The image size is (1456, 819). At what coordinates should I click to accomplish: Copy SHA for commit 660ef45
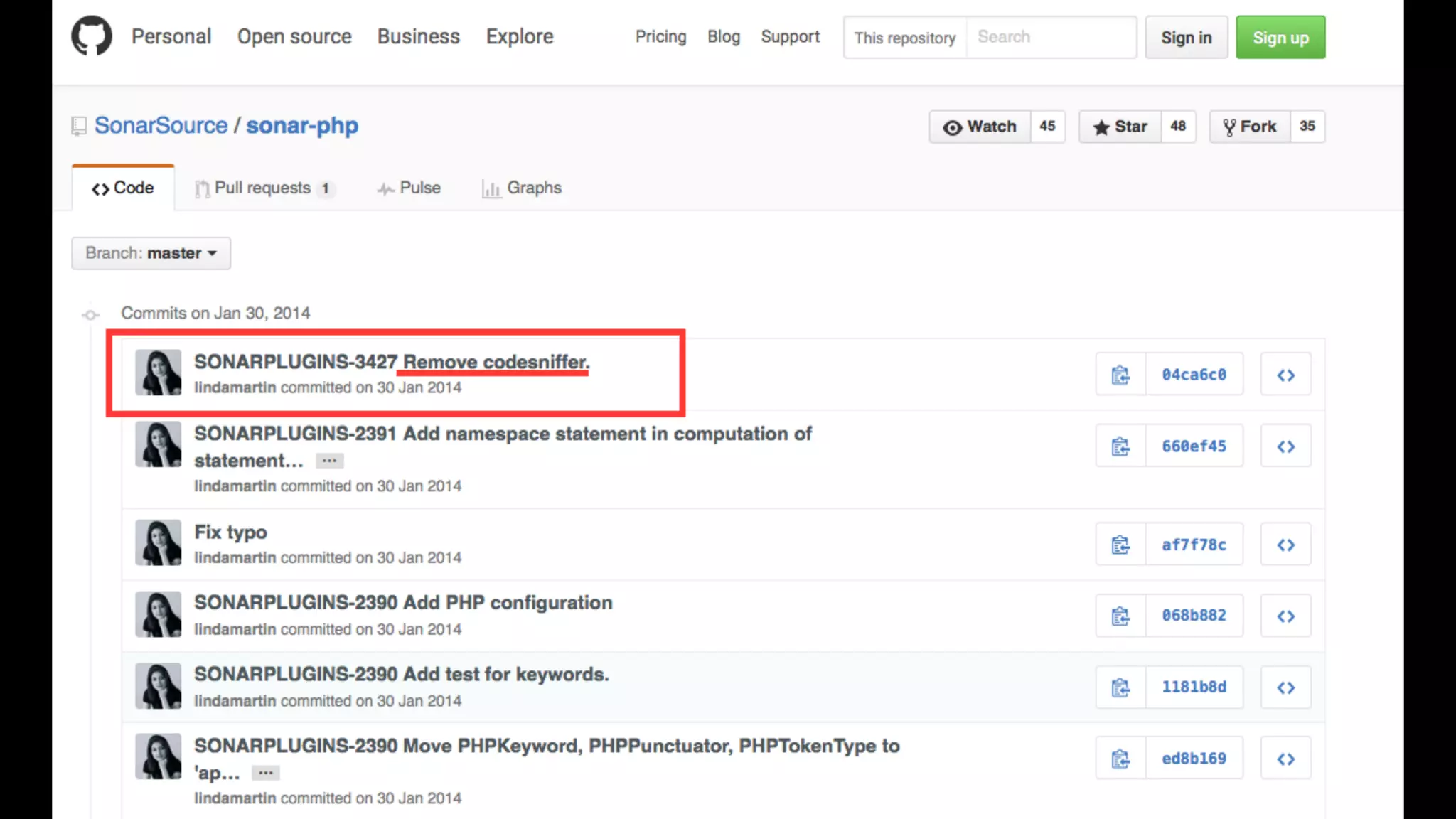point(1121,446)
